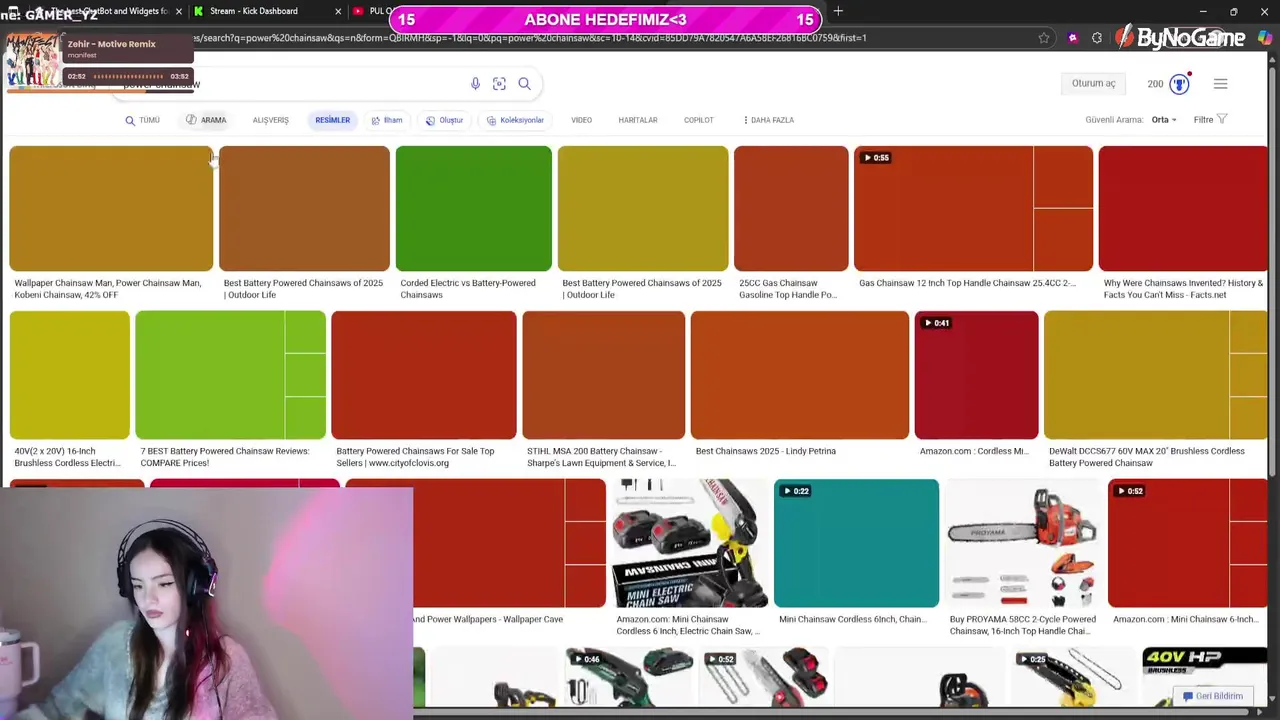Open STIHL MSA 200 Battery Chainsaw link

pos(602,457)
